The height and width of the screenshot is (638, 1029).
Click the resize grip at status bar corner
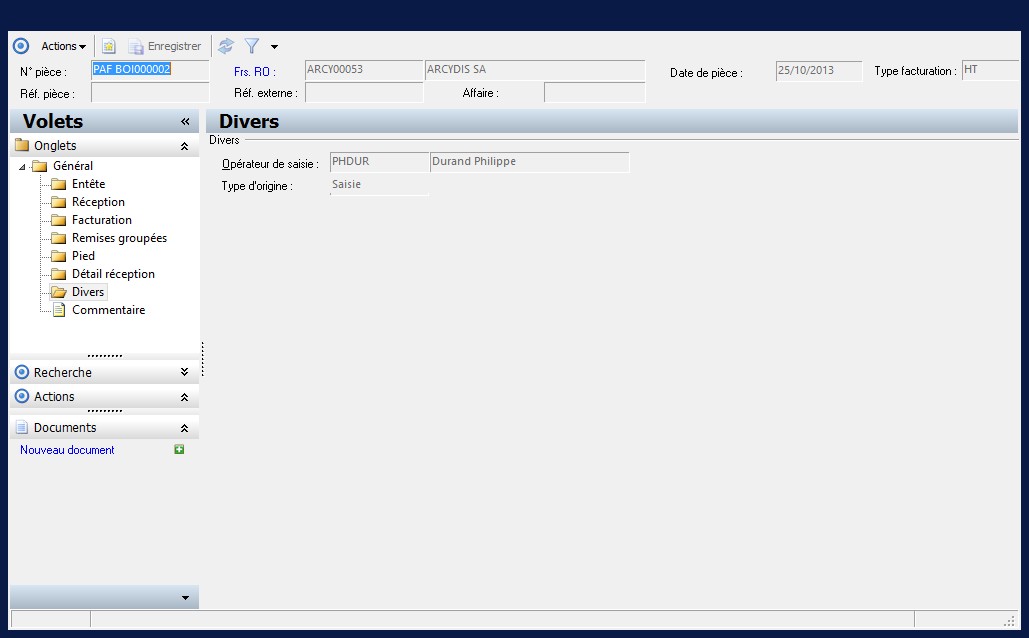(1010, 621)
